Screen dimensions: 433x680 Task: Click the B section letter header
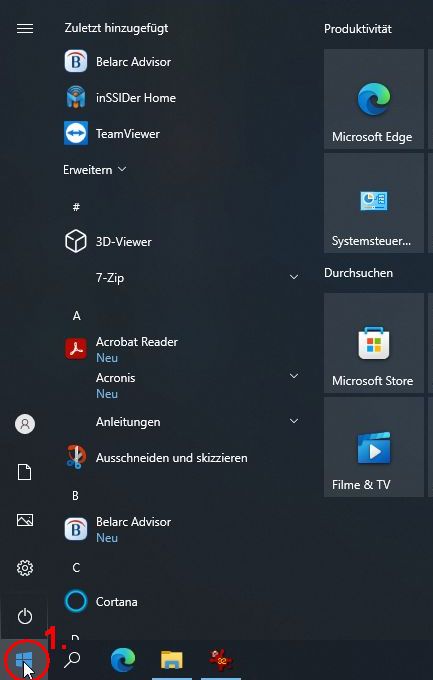point(75,496)
